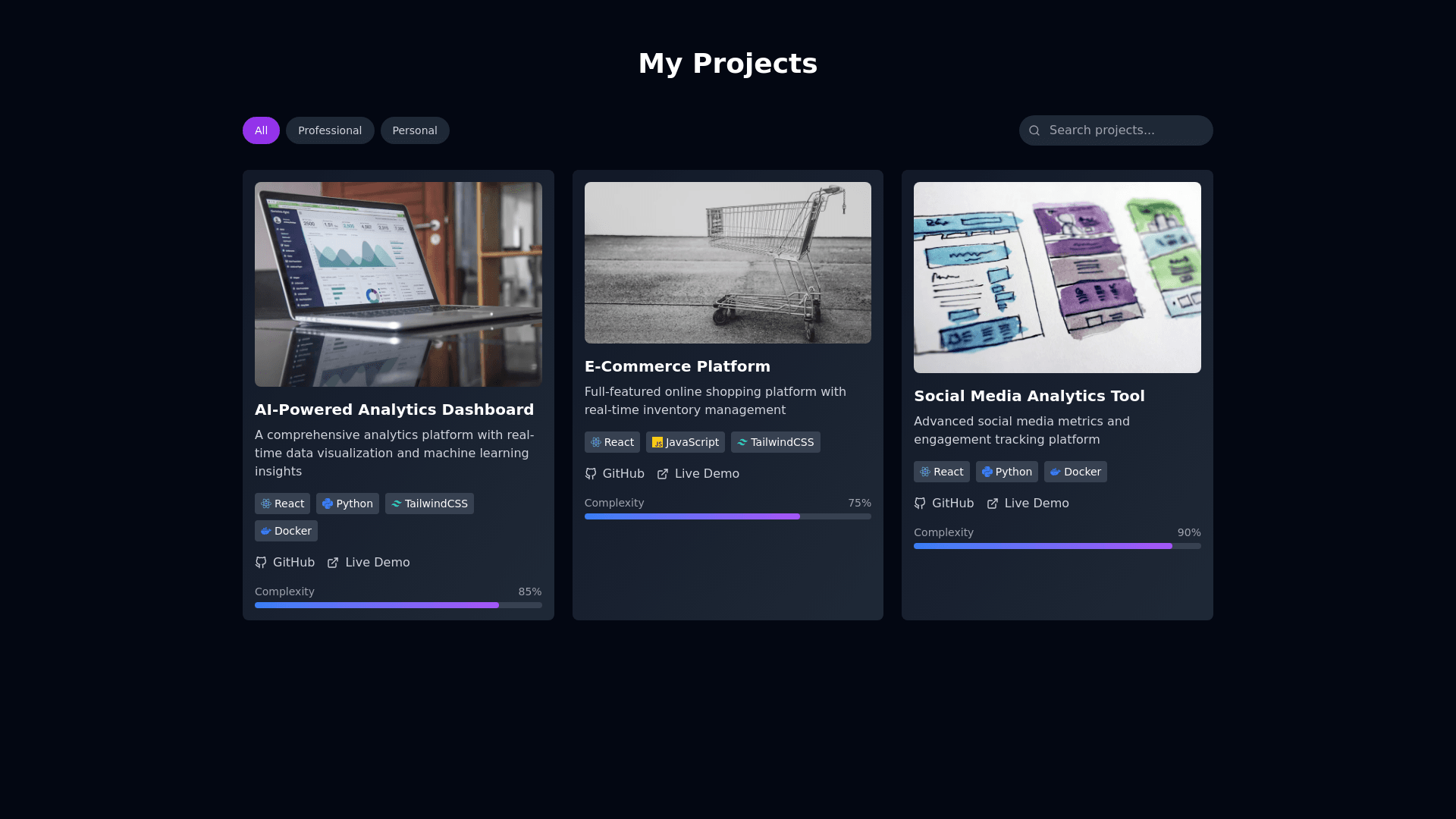Focus the Search projects input field
Screen dimensions: 1456x819
point(1122,130)
